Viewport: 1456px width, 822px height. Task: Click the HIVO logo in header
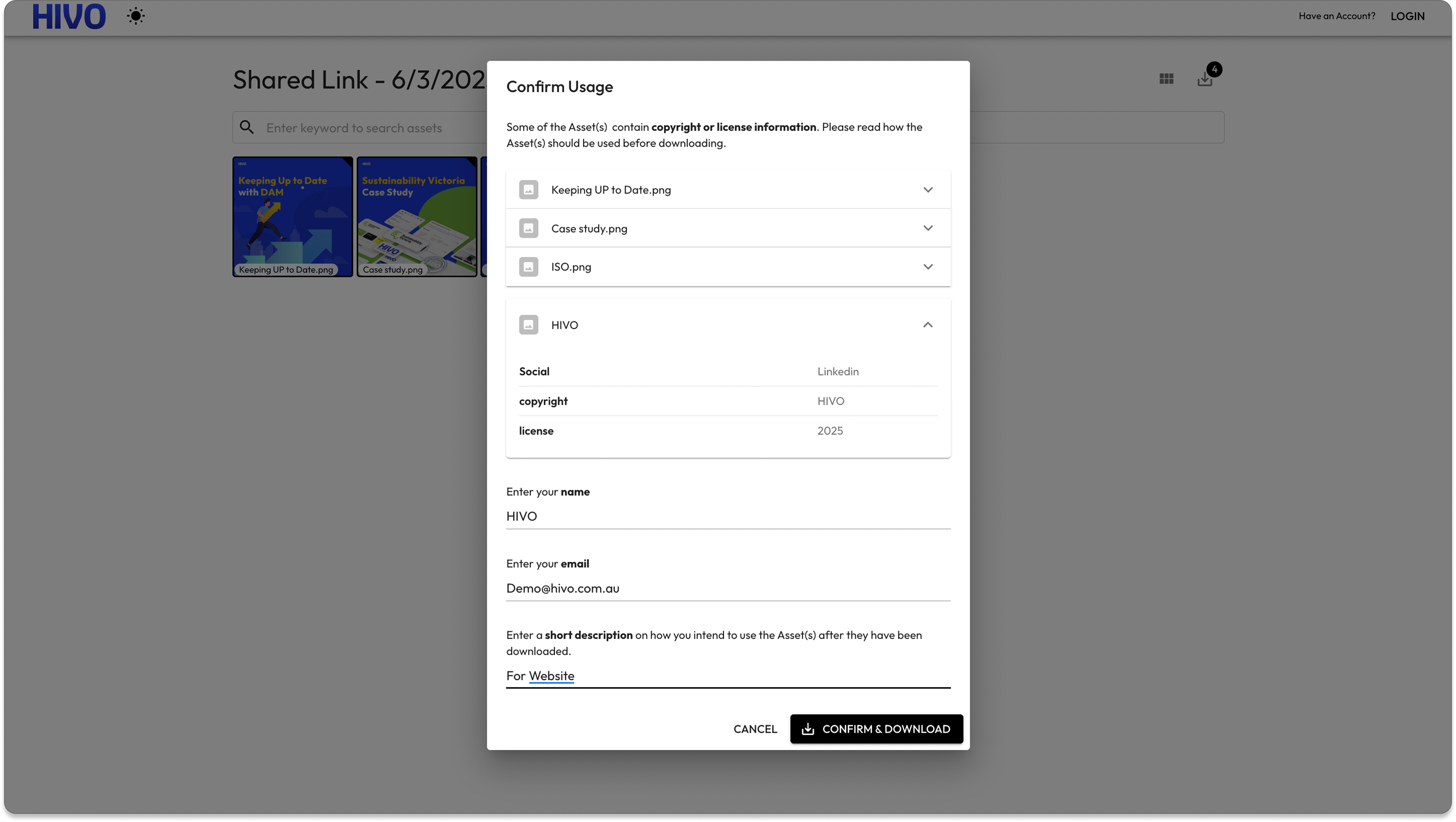[x=69, y=16]
